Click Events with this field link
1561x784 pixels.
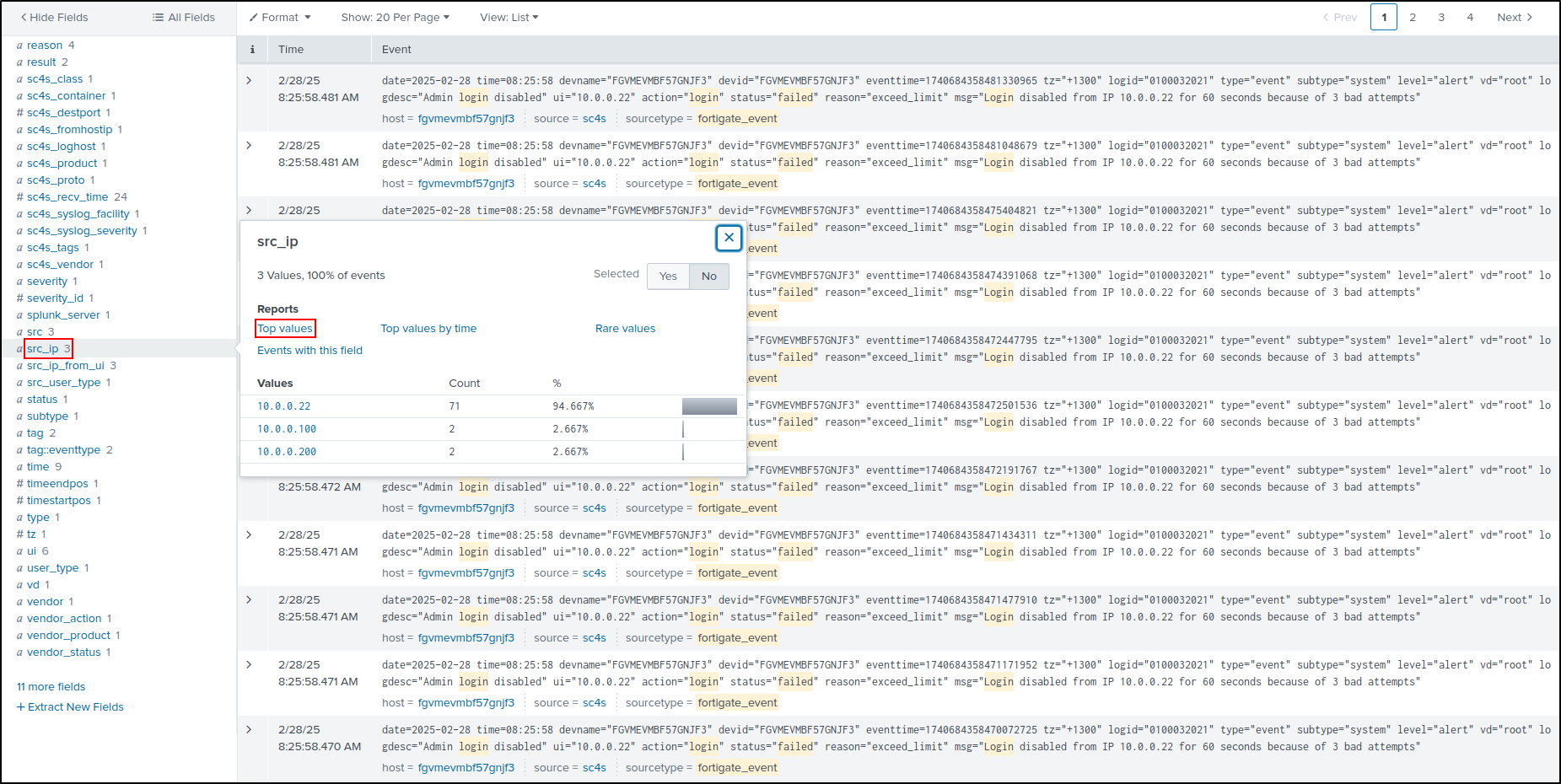tap(310, 351)
